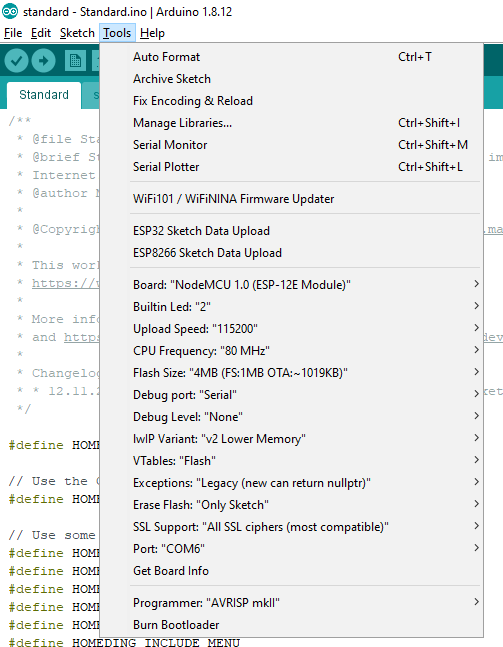Viewport: 503px width, 647px height.
Task: Run ESP32 Sketch Data Upload
Action: [291, 231]
